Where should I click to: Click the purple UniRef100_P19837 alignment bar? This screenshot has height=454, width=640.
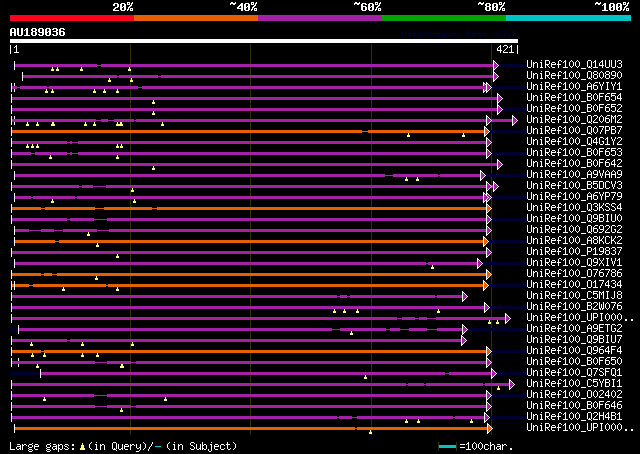250,253
